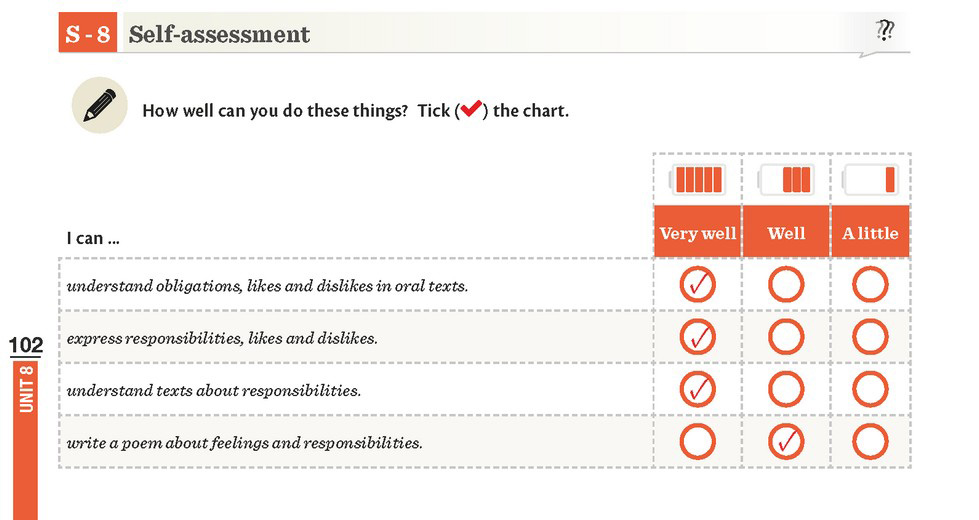Click the Very well column header

pyautogui.click(x=697, y=232)
